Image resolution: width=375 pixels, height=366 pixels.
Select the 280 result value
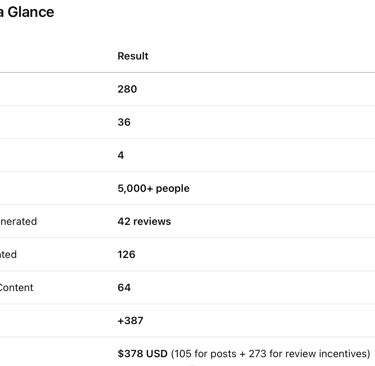[127, 89]
